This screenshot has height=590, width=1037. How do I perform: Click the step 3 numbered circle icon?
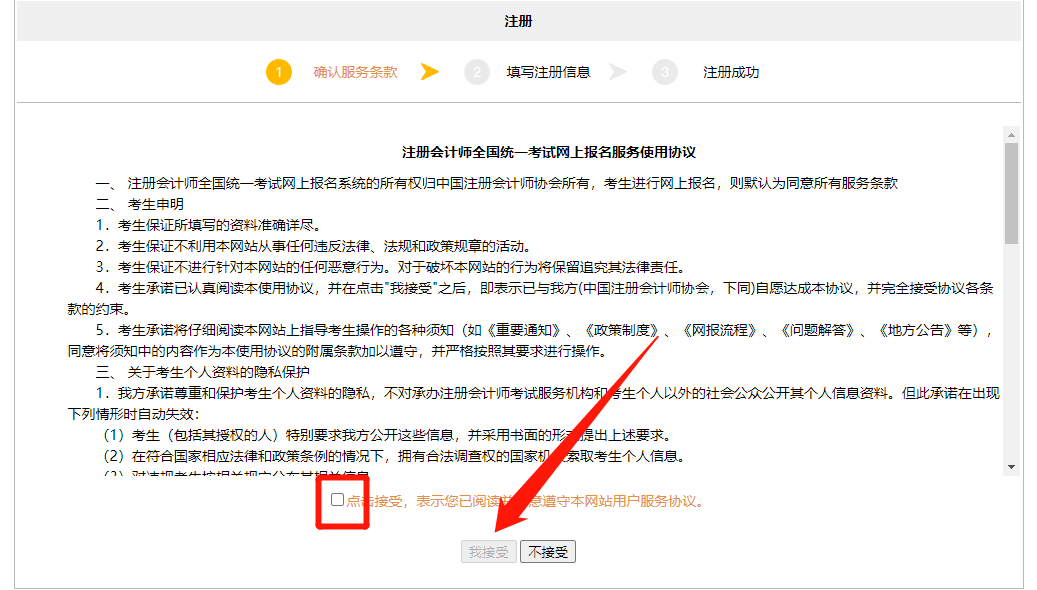(664, 72)
